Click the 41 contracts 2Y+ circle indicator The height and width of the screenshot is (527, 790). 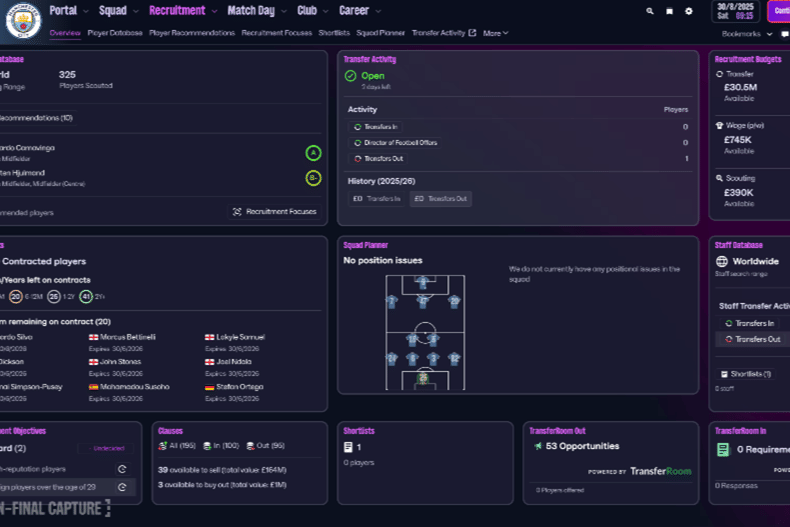point(86,297)
